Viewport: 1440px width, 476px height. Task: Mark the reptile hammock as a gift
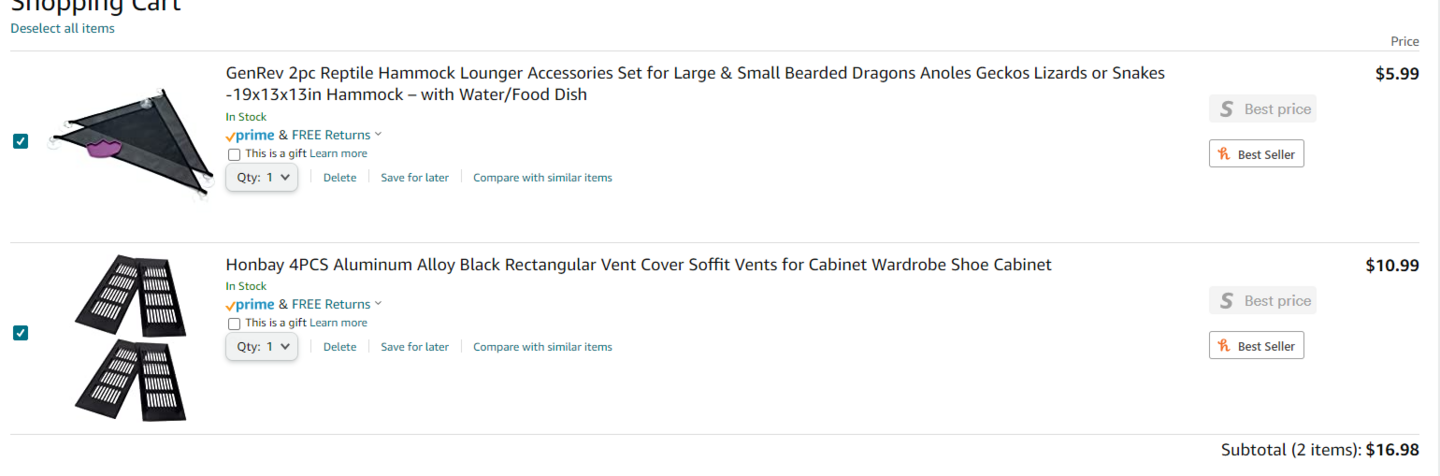(234, 154)
